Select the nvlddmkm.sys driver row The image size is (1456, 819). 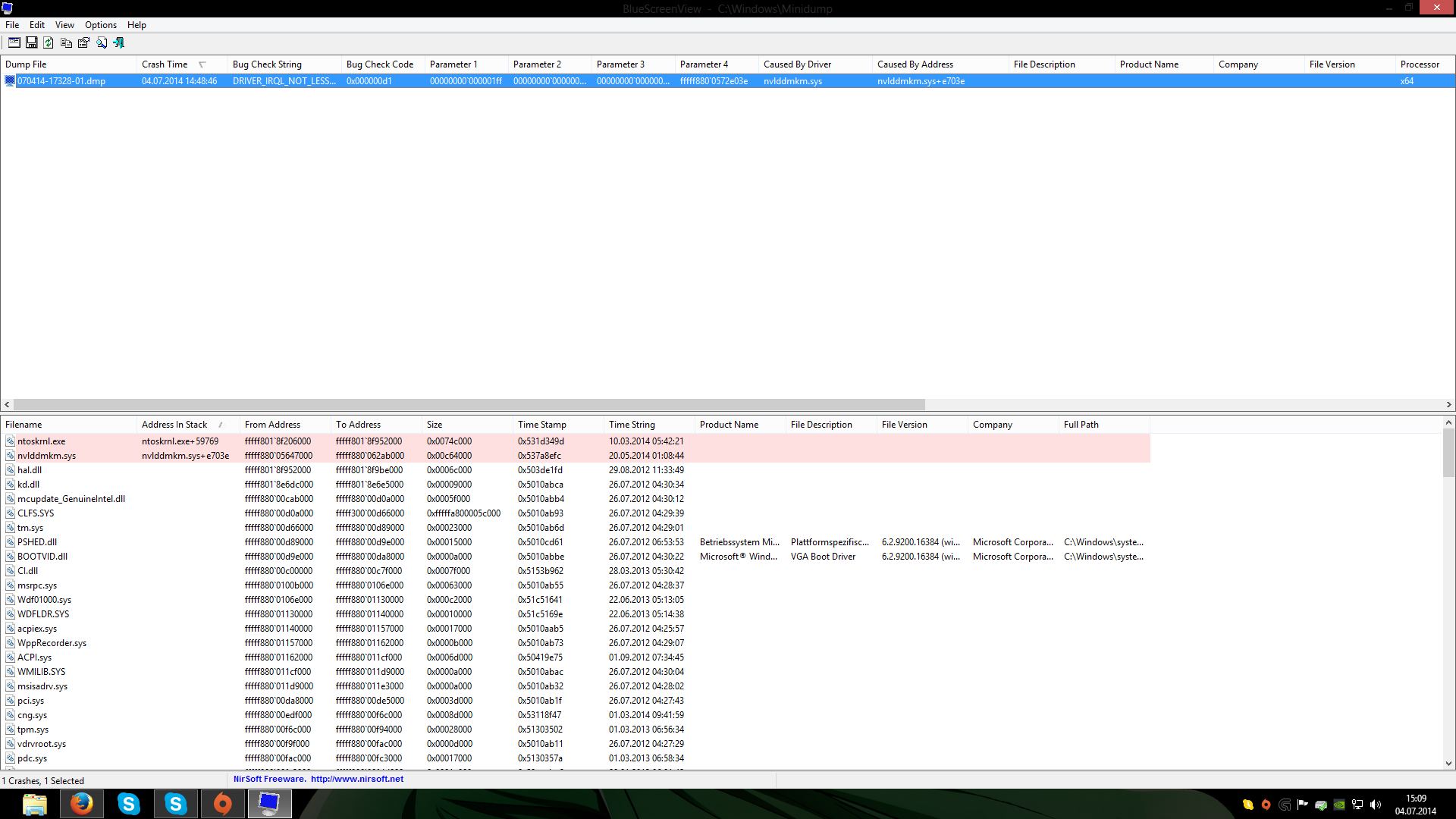(46, 456)
